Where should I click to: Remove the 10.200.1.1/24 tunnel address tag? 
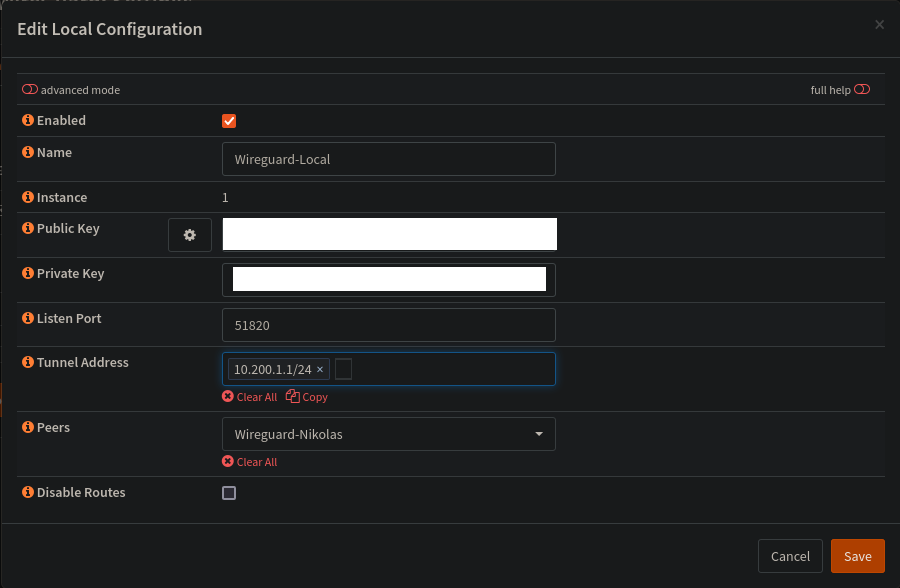point(320,370)
